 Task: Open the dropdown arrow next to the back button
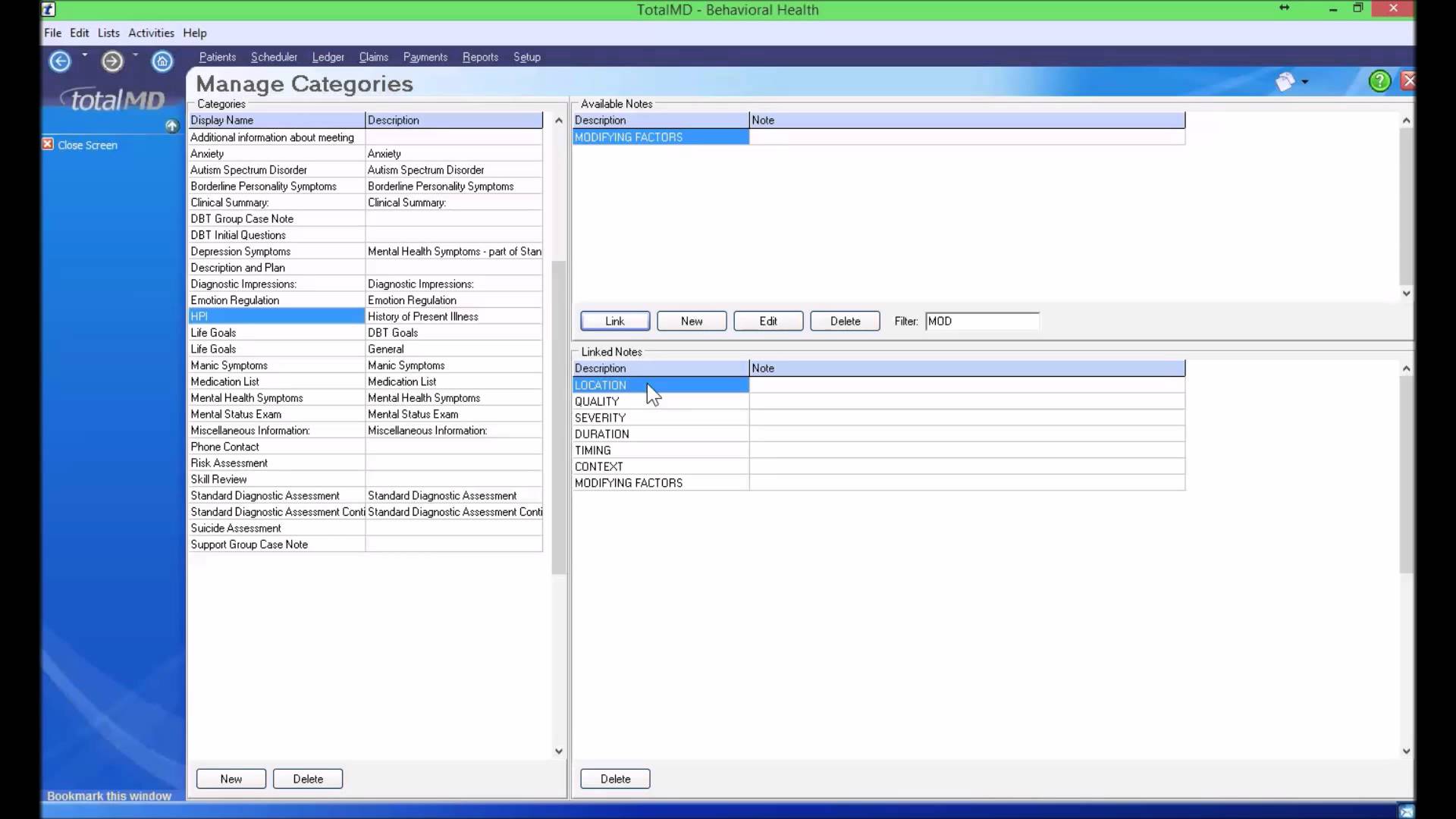(85, 55)
